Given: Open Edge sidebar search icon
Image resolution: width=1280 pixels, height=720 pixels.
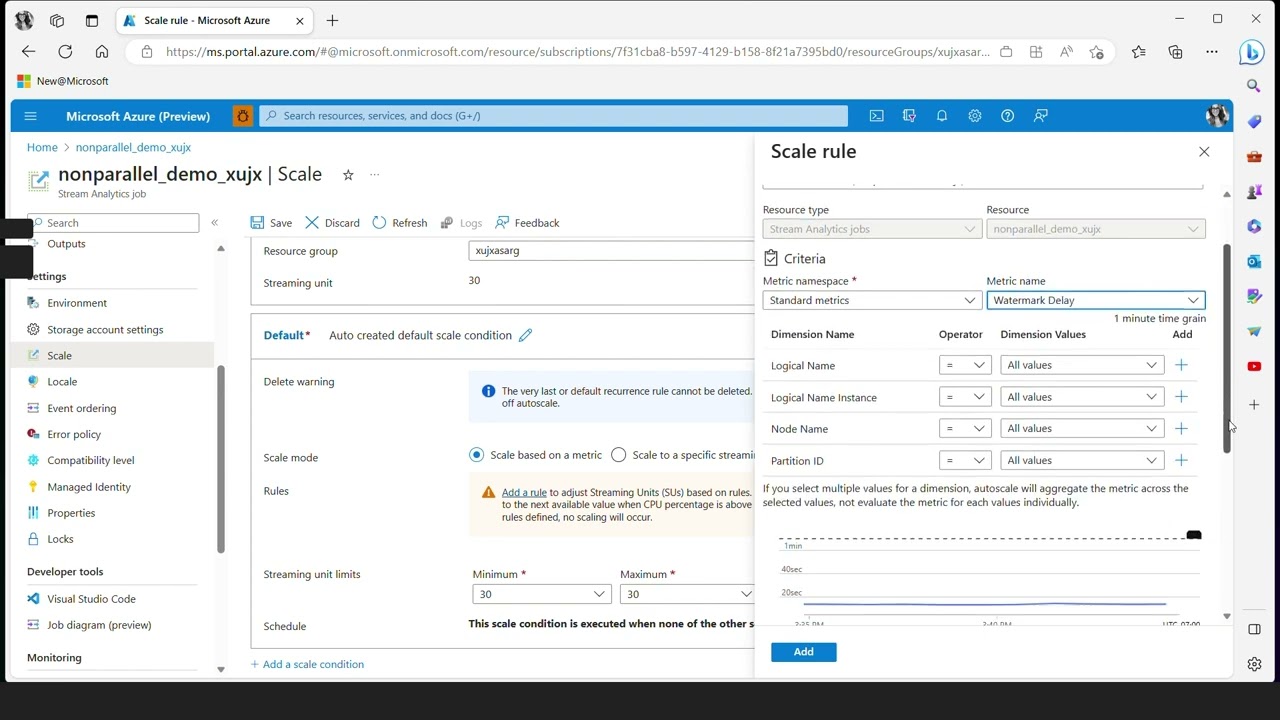Looking at the screenshot, I should point(1254,87).
